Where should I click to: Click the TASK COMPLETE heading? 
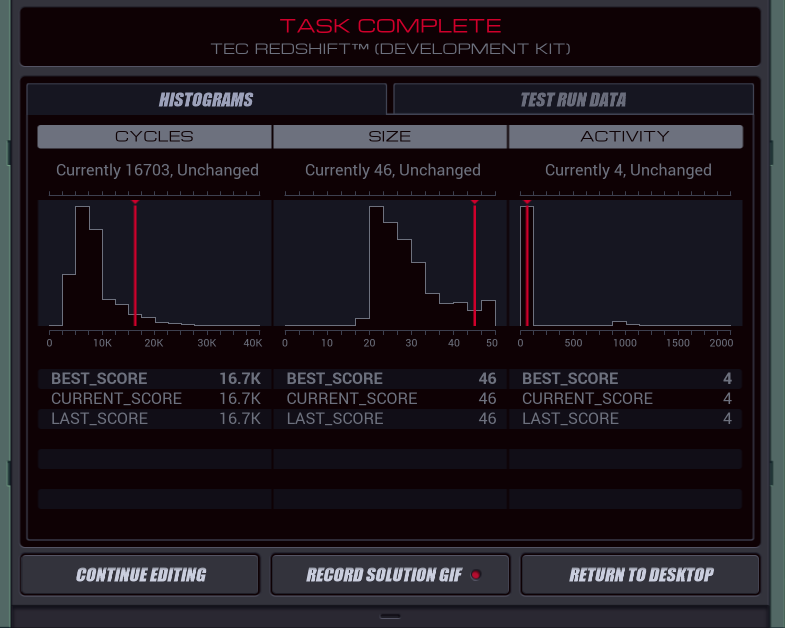tap(390, 26)
